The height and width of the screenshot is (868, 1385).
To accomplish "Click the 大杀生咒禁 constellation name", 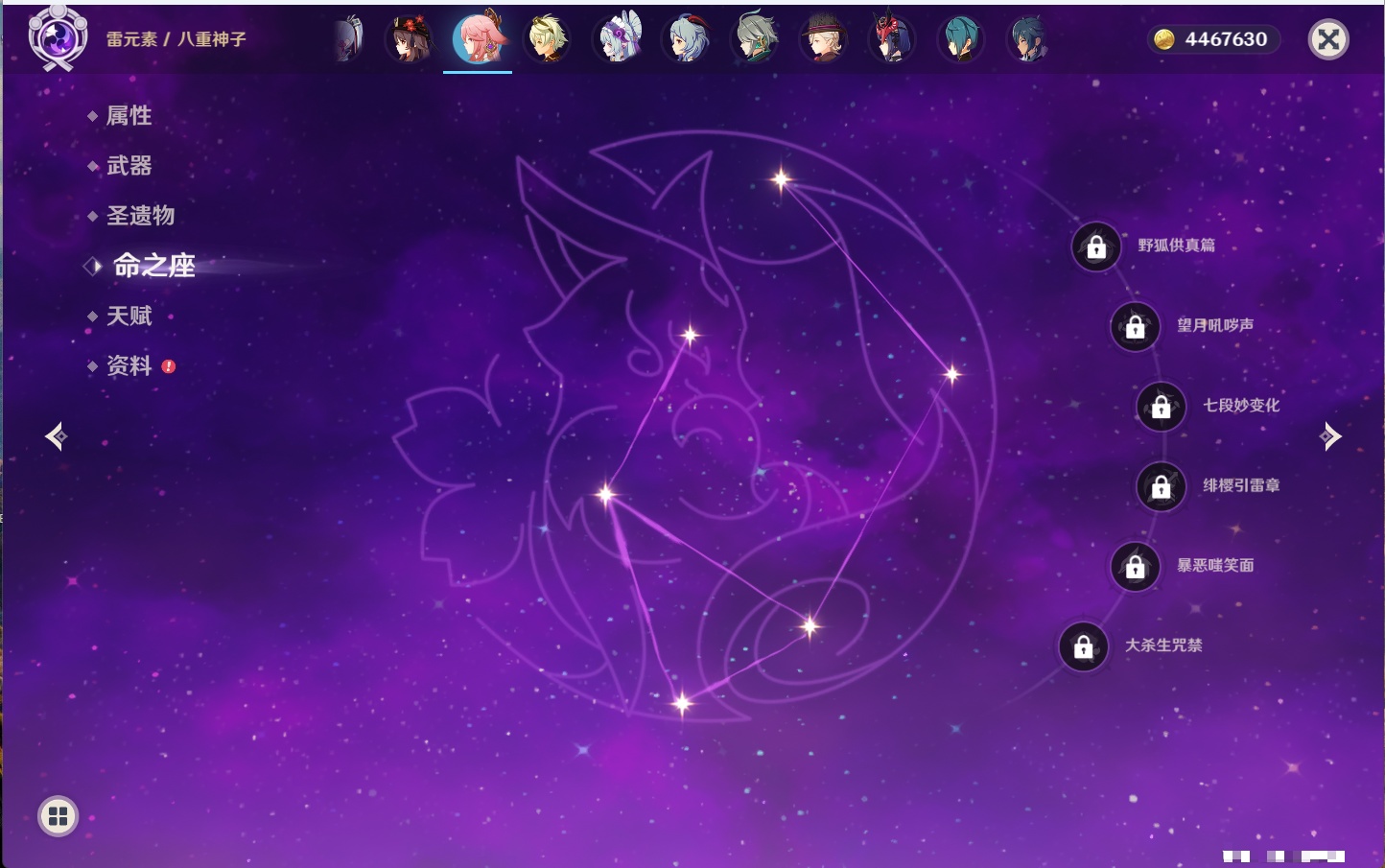I will click(x=1163, y=645).
